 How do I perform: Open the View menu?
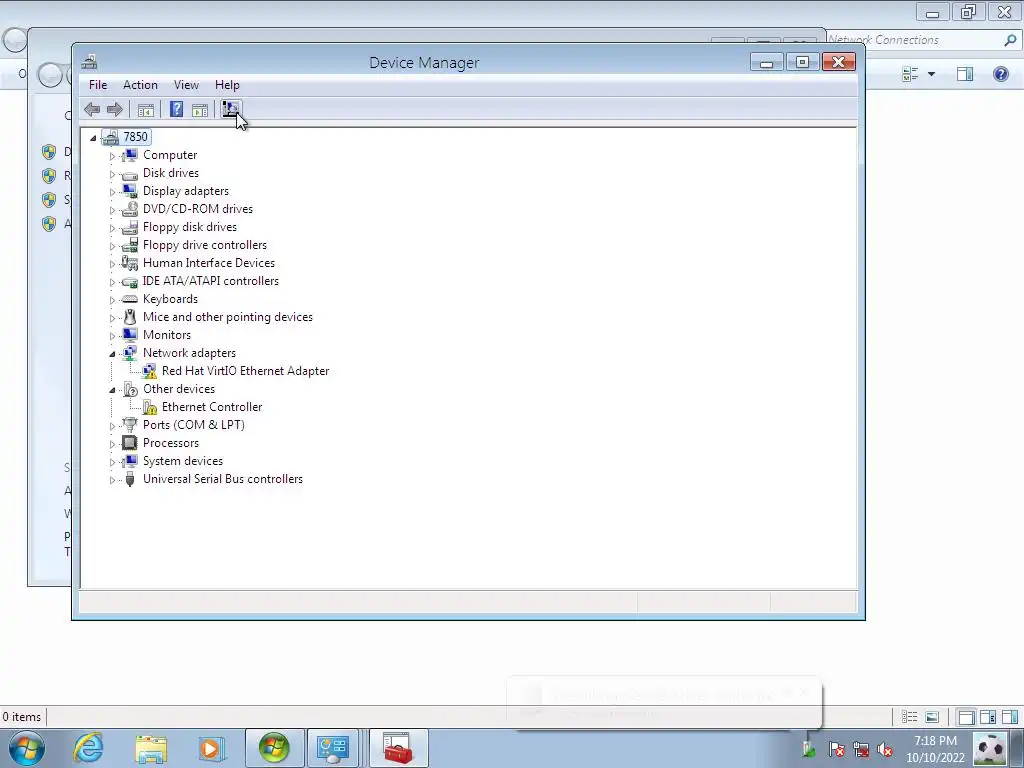point(186,85)
